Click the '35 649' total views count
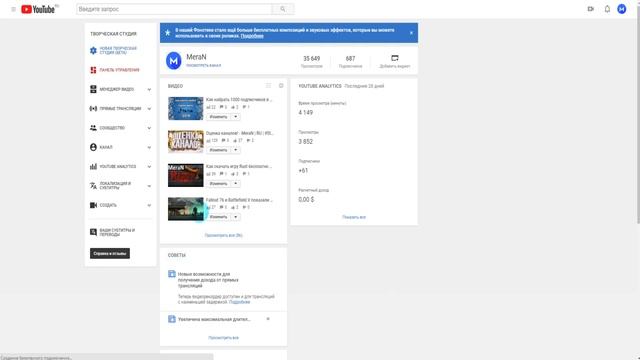 [x=311, y=59]
